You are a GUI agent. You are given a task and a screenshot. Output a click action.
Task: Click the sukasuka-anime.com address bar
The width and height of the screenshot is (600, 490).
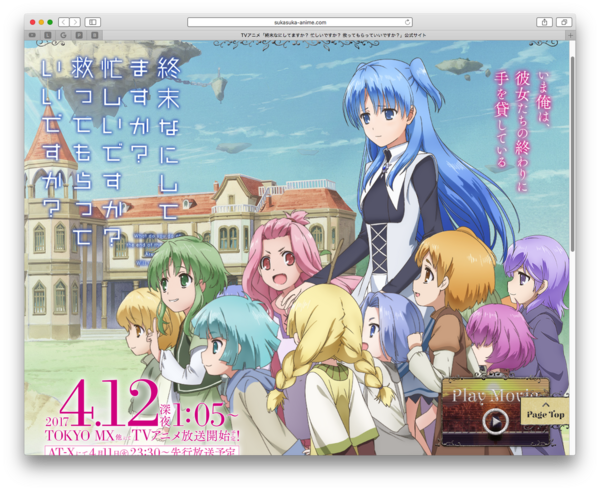tap(300, 22)
